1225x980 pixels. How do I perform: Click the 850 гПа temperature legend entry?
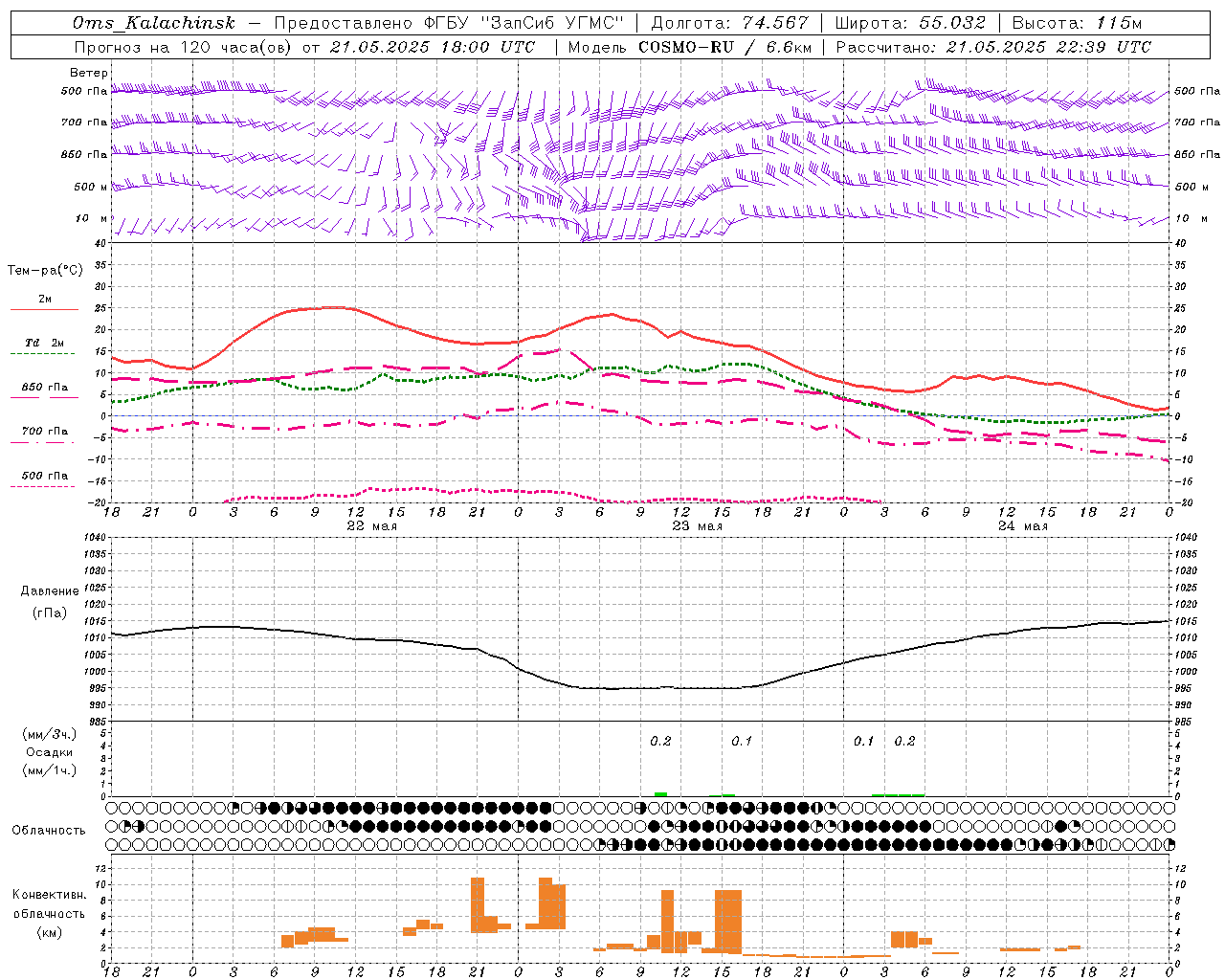click(x=44, y=388)
